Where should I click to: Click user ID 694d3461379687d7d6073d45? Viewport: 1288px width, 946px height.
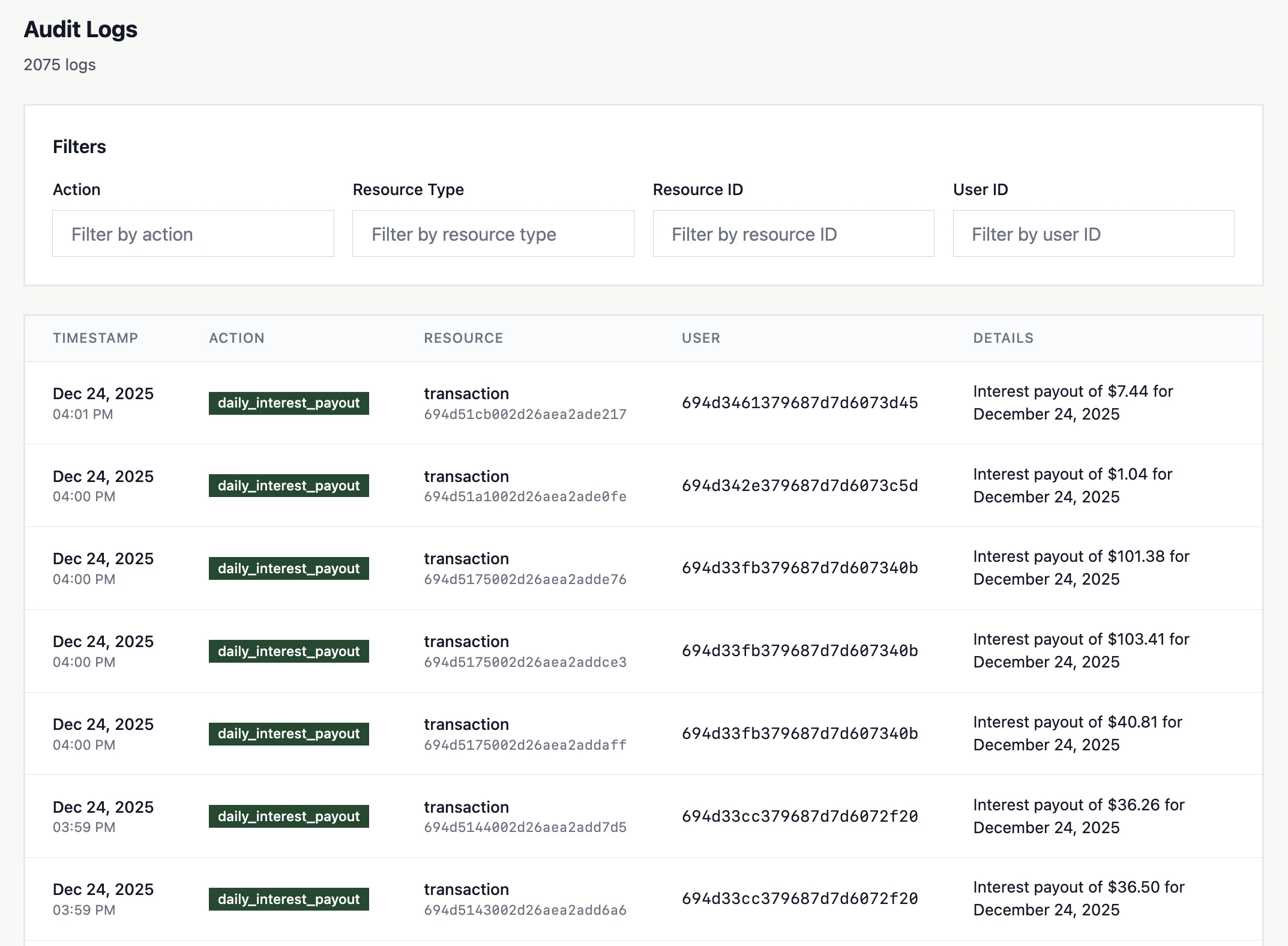[x=799, y=403]
